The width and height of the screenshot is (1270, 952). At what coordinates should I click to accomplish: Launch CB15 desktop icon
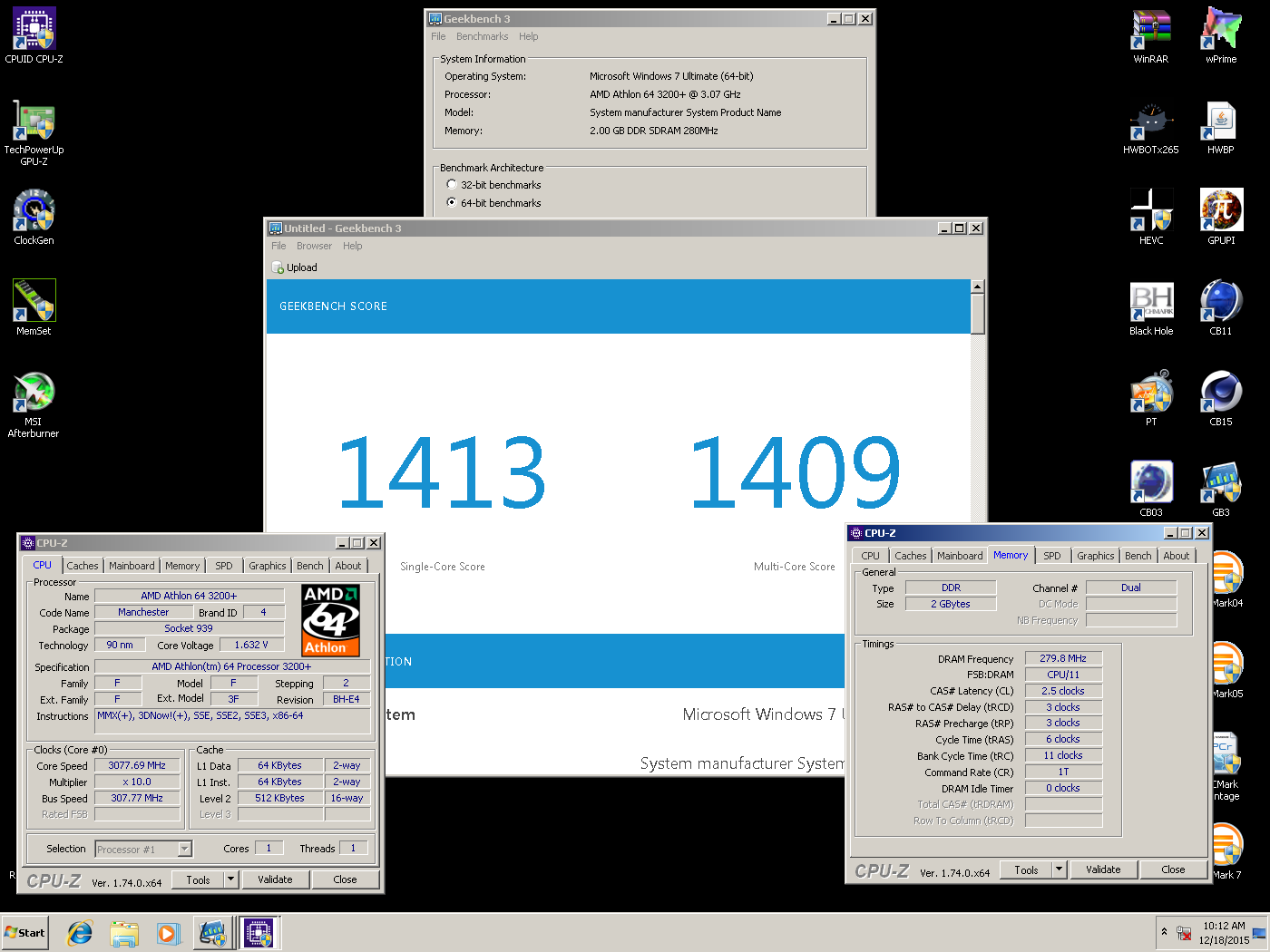(x=1221, y=399)
